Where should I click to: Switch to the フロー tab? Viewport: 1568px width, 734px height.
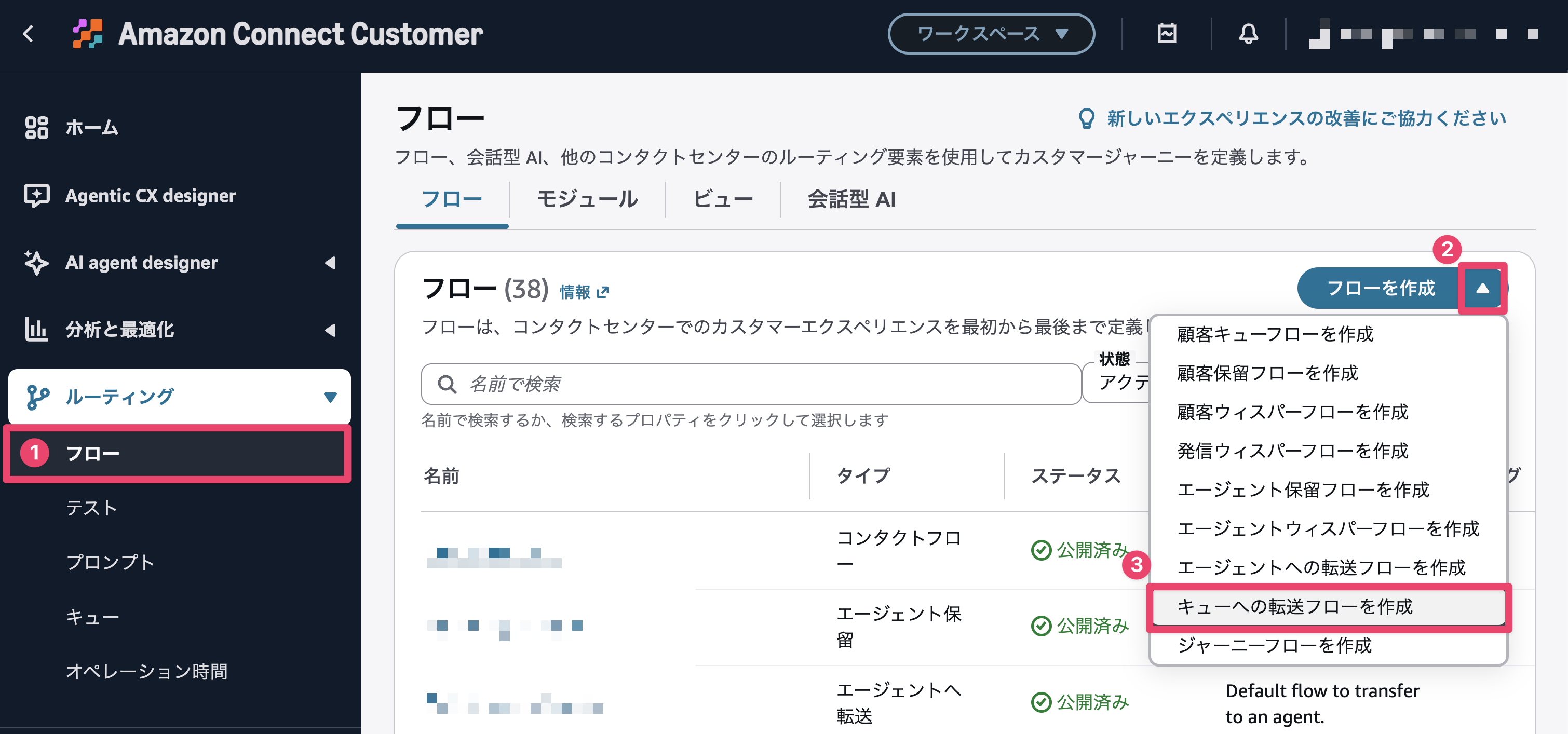[452, 200]
